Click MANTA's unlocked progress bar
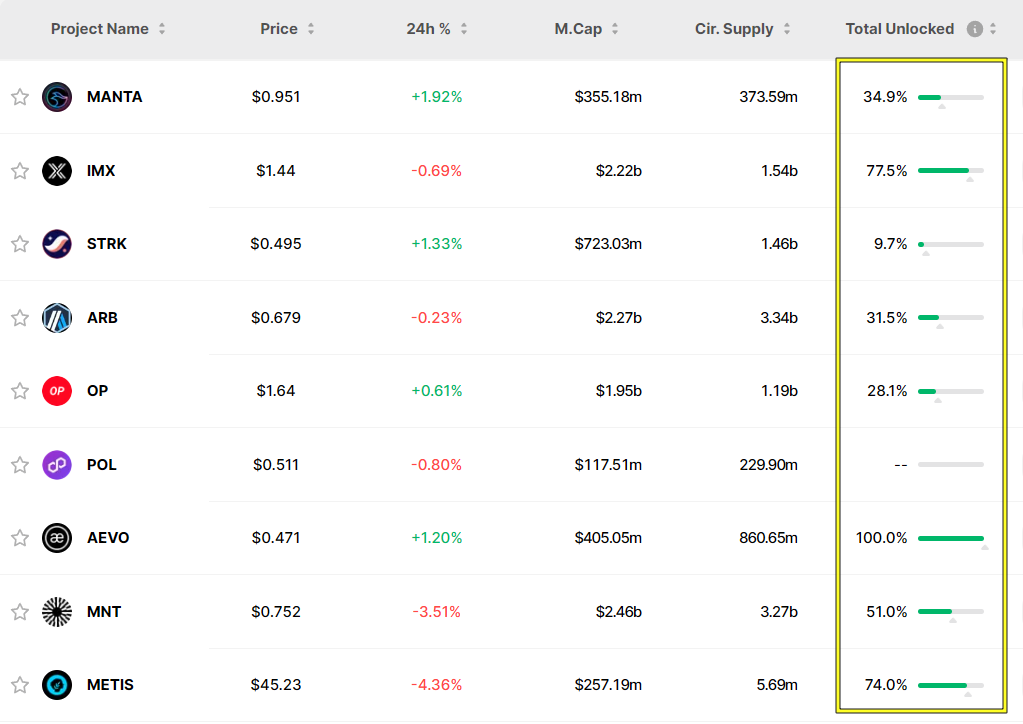Image resolution: width=1023 pixels, height=724 pixels. click(951, 98)
